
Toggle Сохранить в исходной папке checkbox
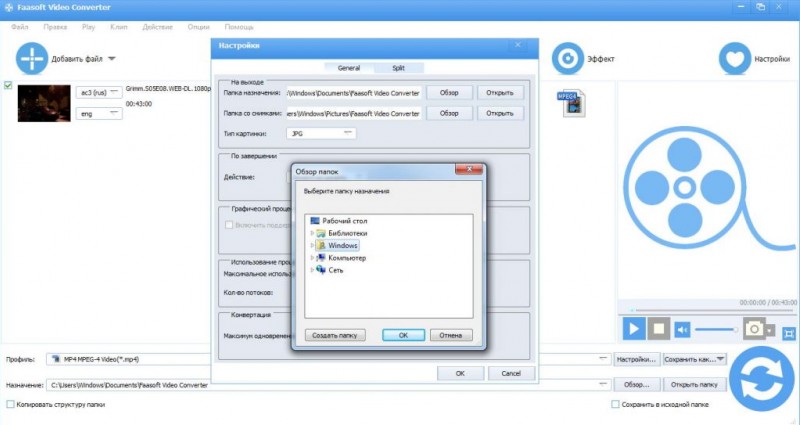coord(616,404)
